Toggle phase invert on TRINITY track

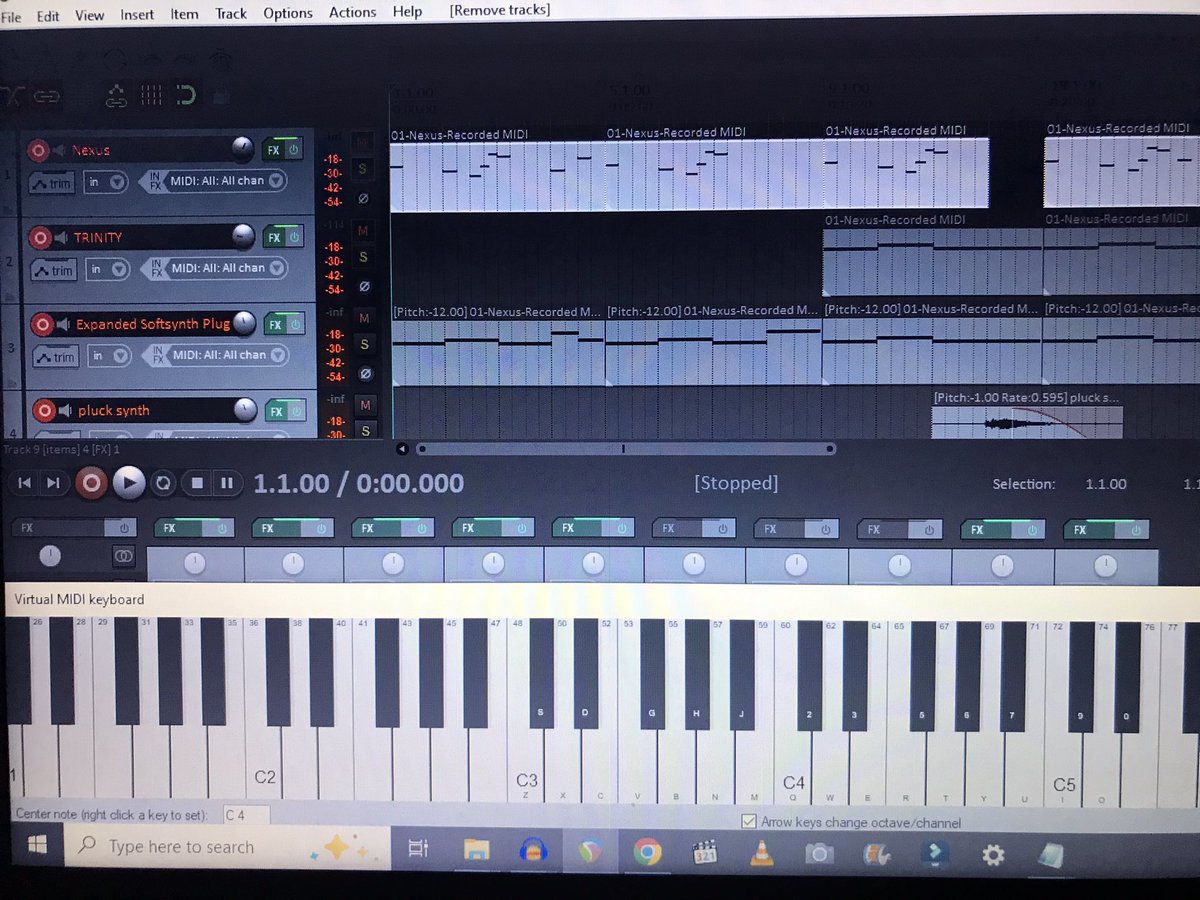(364, 286)
